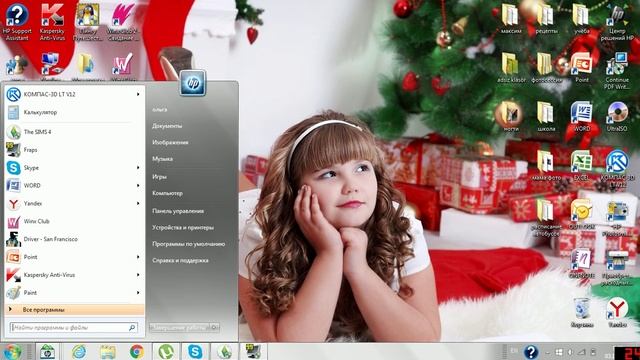
Task: Open Kaspersky Anti-Virus desktop shortcut
Action: 52,21
